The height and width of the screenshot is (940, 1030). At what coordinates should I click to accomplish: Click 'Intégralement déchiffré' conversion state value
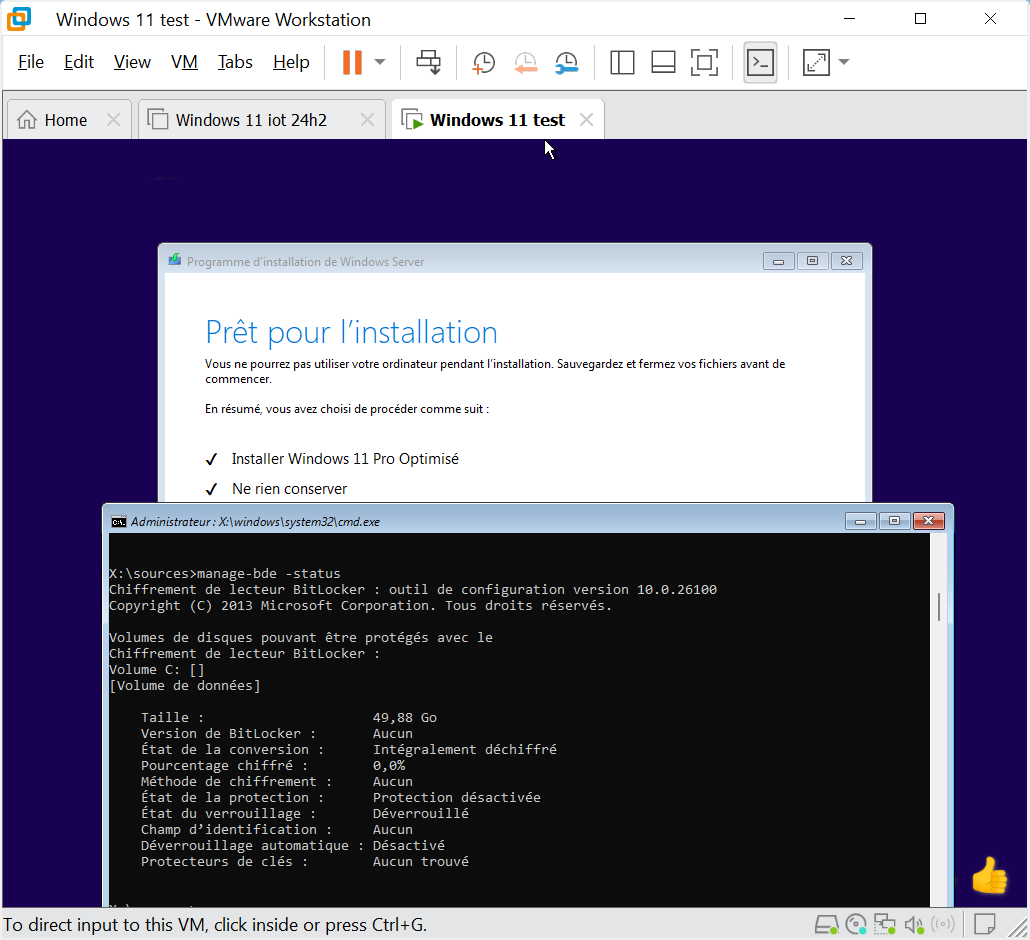click(464, 750)
